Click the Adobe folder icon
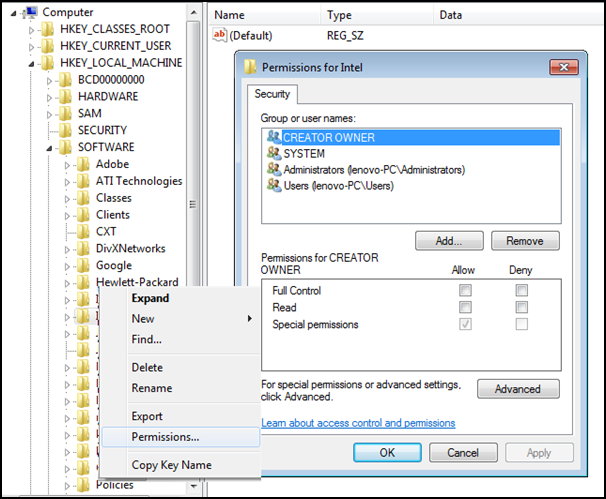The width and height of the screenshot is (606, 499). pyautogui.click(x=84, y=164)
